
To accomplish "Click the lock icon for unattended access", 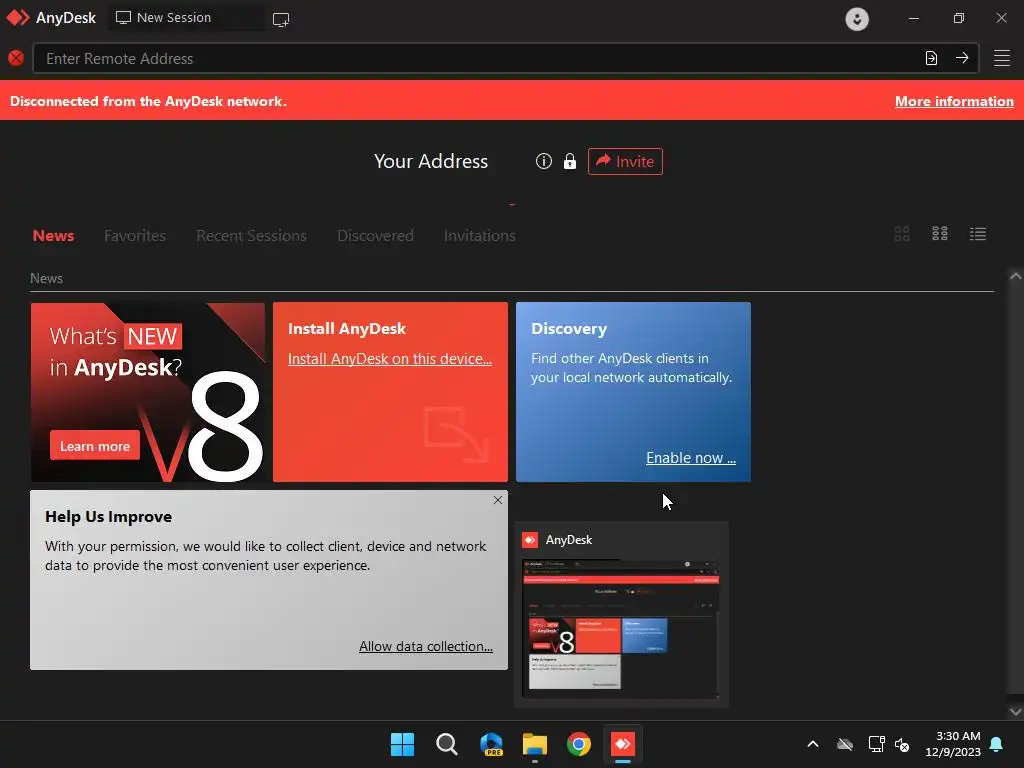I will [x=569, y=161].
